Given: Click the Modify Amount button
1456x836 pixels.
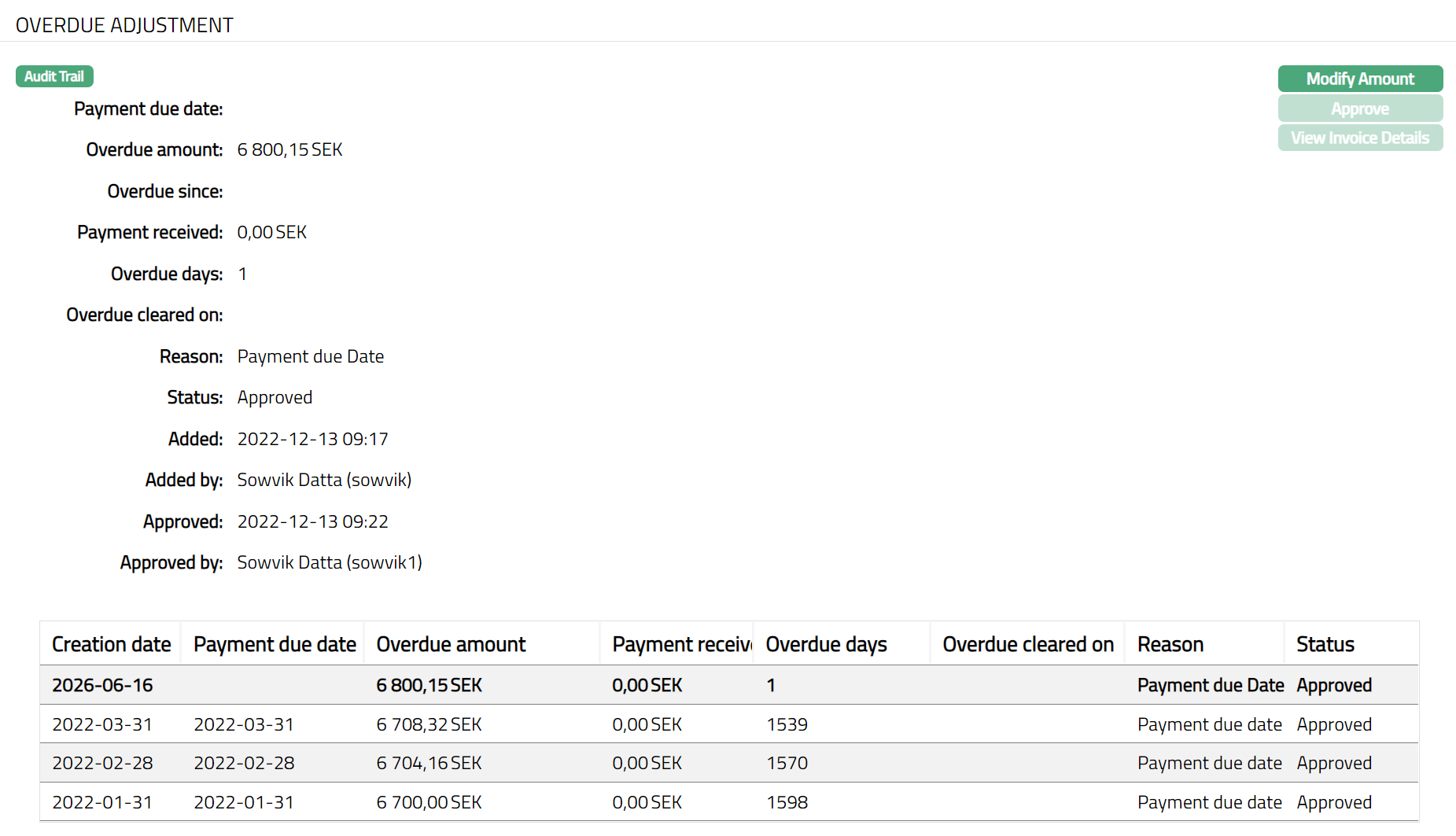Looking at the screenshot, I should 1359,79.
